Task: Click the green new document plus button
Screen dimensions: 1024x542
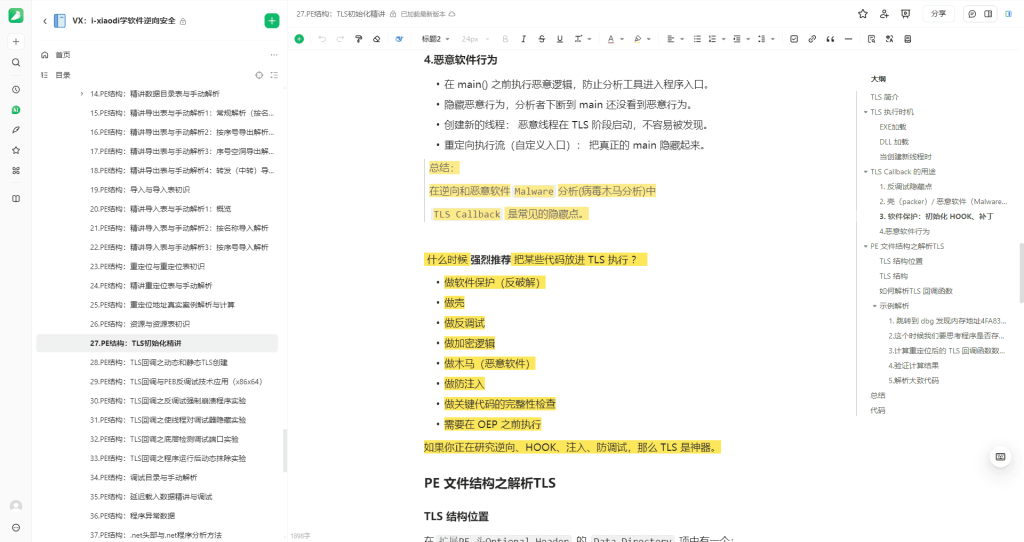Action: click(272, 21)
